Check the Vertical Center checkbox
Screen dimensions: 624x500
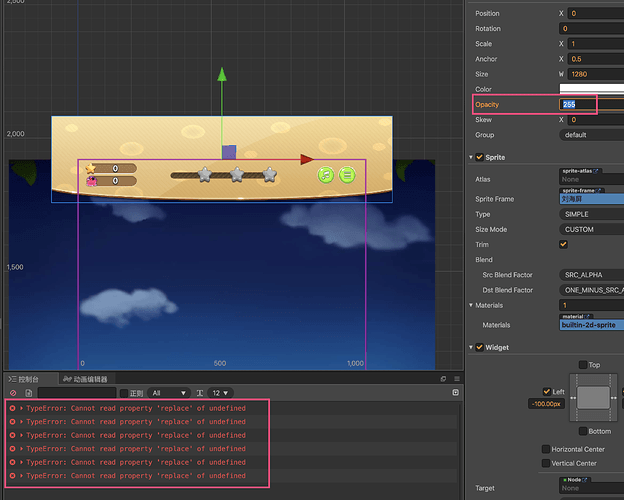point(546,463)
